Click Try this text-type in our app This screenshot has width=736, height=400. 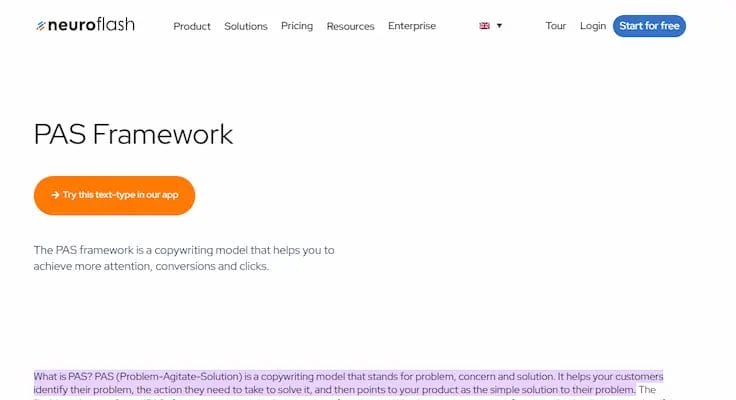tap(121, 195)
